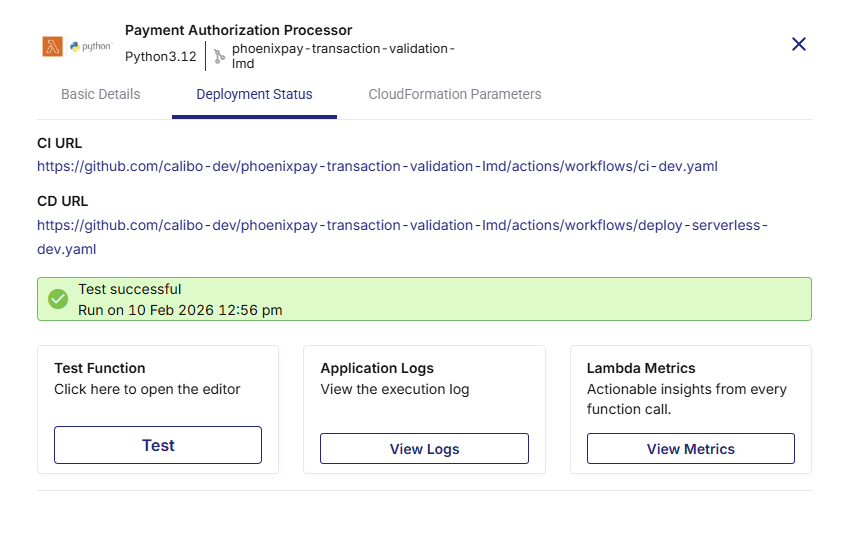
Task: Click the View Logs button
Action: 424,449
